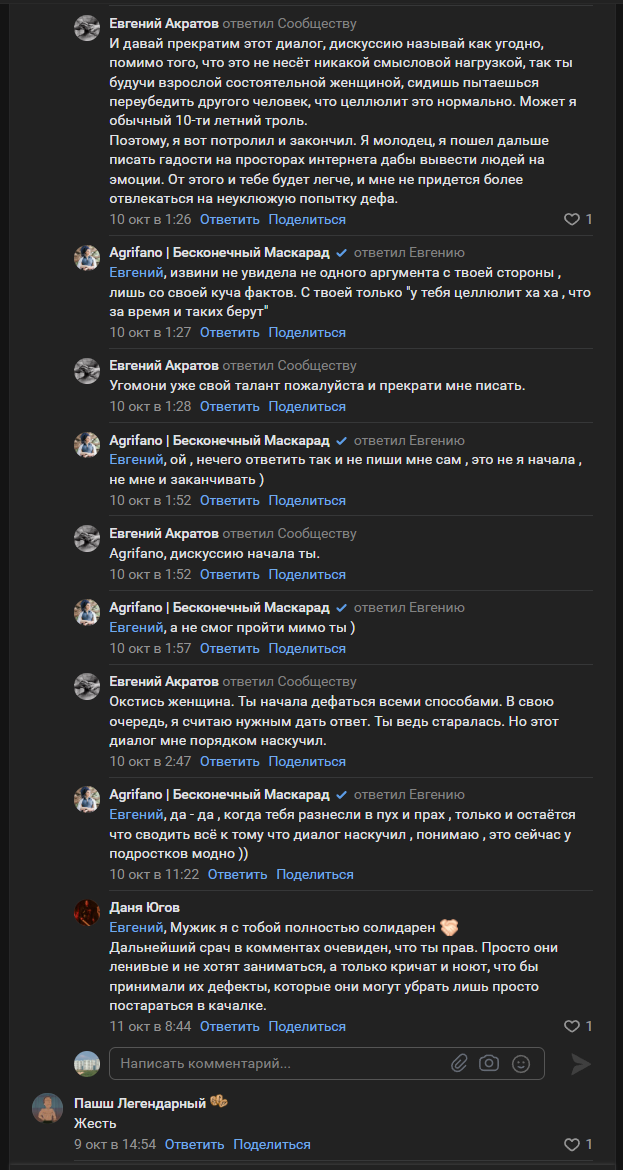The image size is (623, 1170).
Task: Click your own avatar beside the comment field
Action: (x=86, y=1063)
